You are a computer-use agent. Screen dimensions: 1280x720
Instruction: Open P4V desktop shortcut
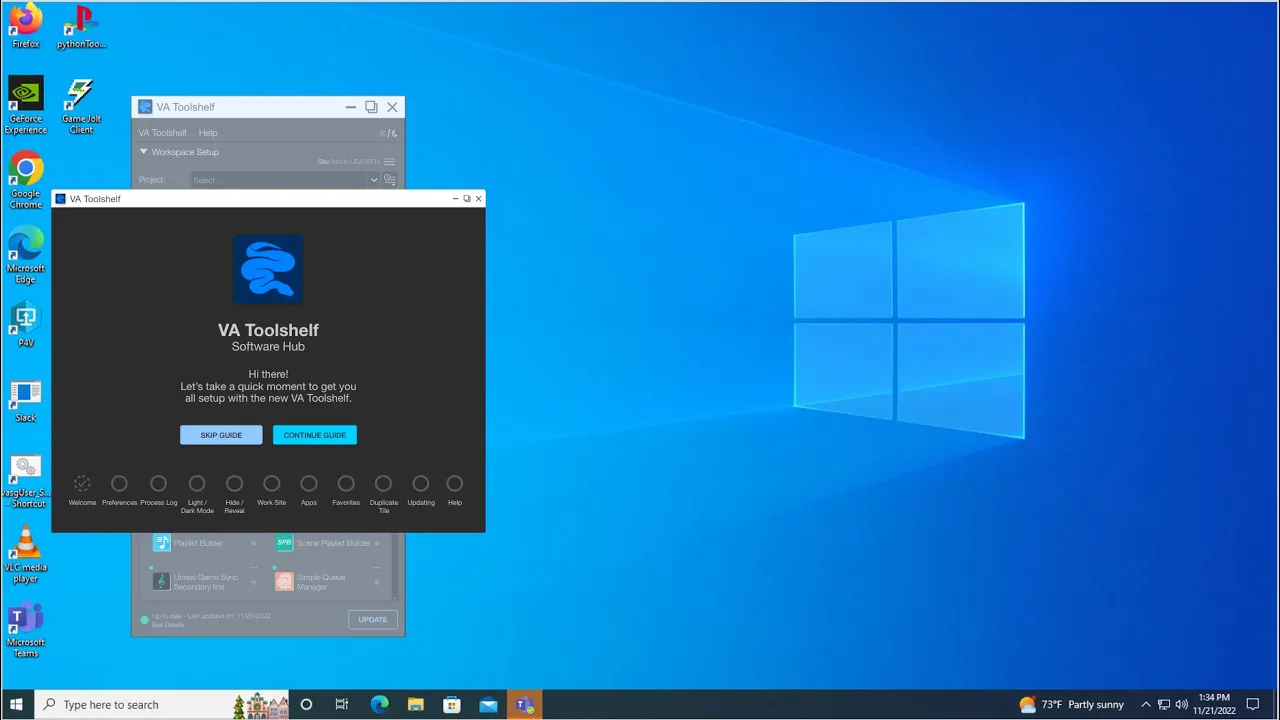(26, 324)
